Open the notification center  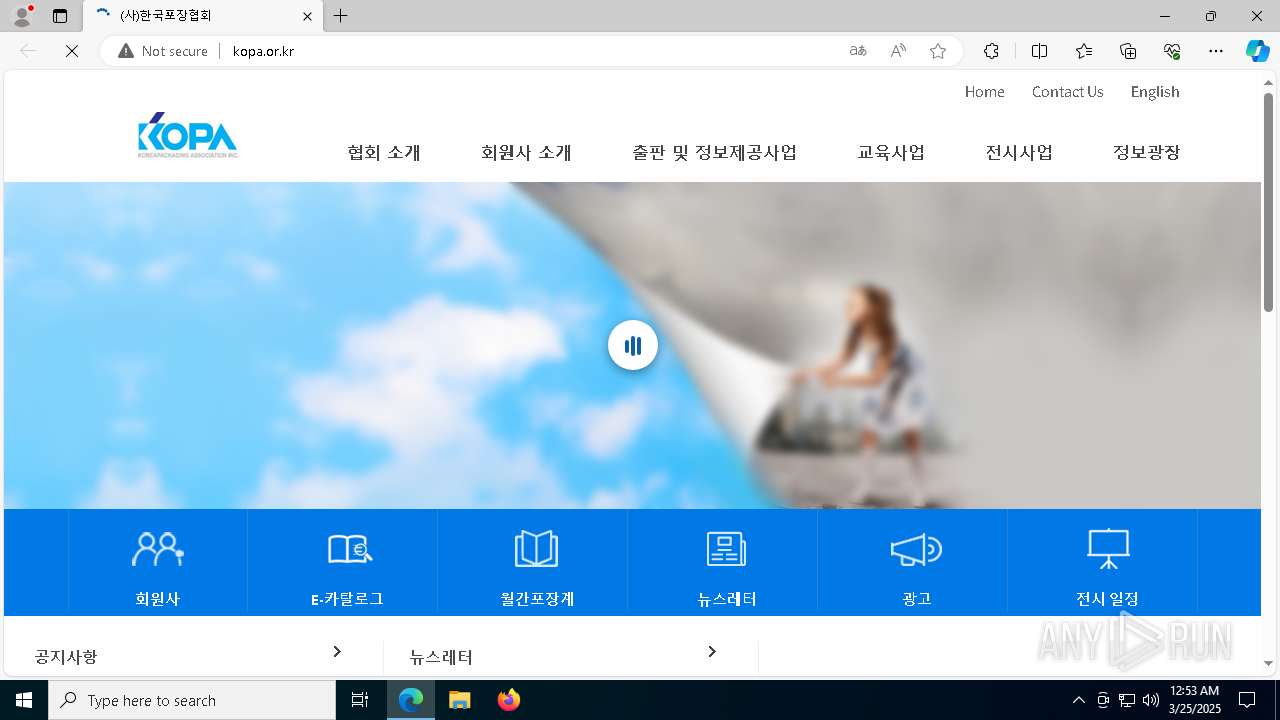tap(1247, 700)
